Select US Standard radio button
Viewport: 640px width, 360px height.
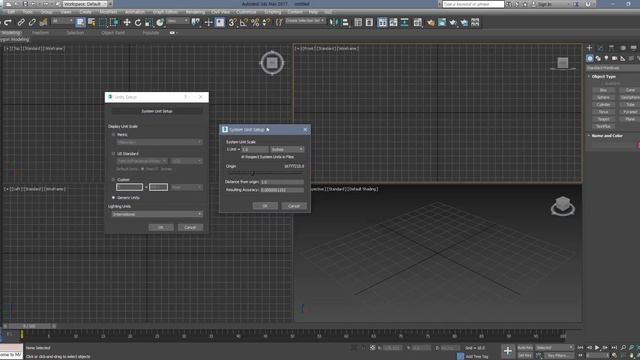pyautogui.click(x=113, y=153)
